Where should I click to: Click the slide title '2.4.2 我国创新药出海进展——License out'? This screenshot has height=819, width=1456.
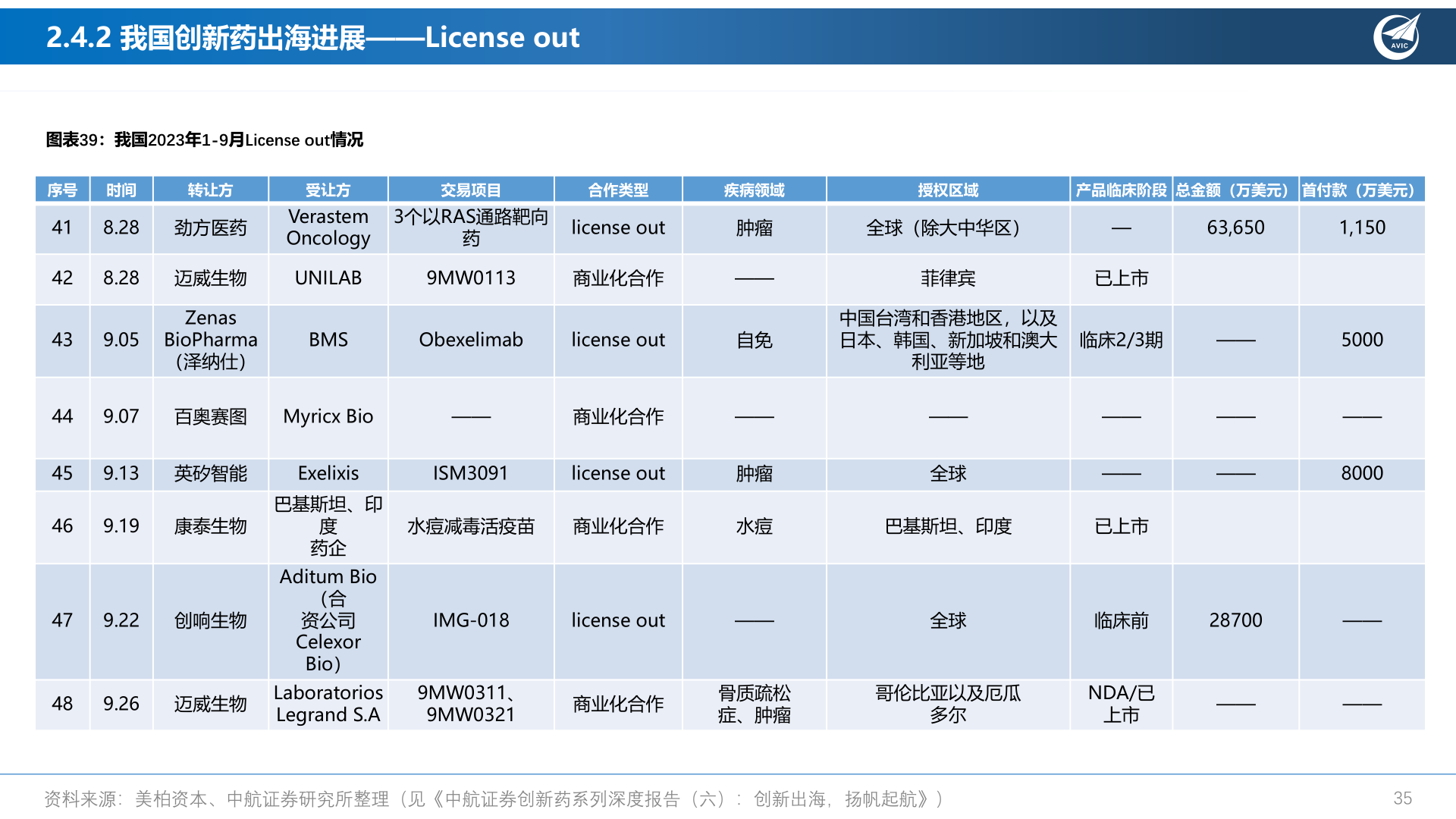click(312, 37)
